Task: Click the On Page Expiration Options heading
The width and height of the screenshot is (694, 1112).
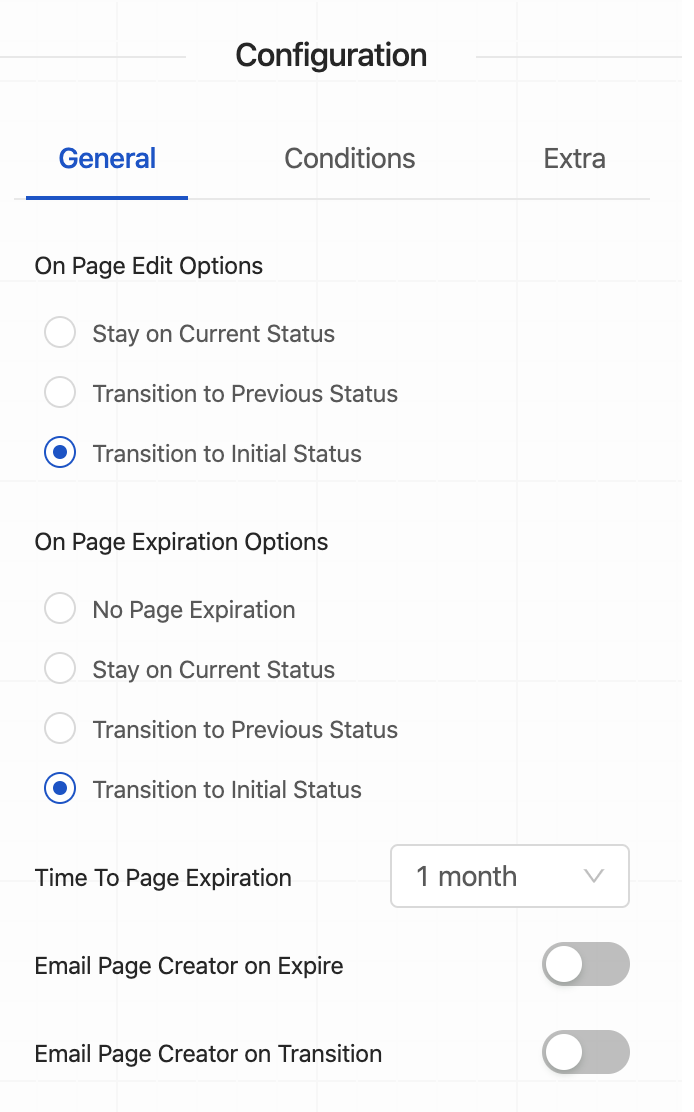Action: pos(181,542)
